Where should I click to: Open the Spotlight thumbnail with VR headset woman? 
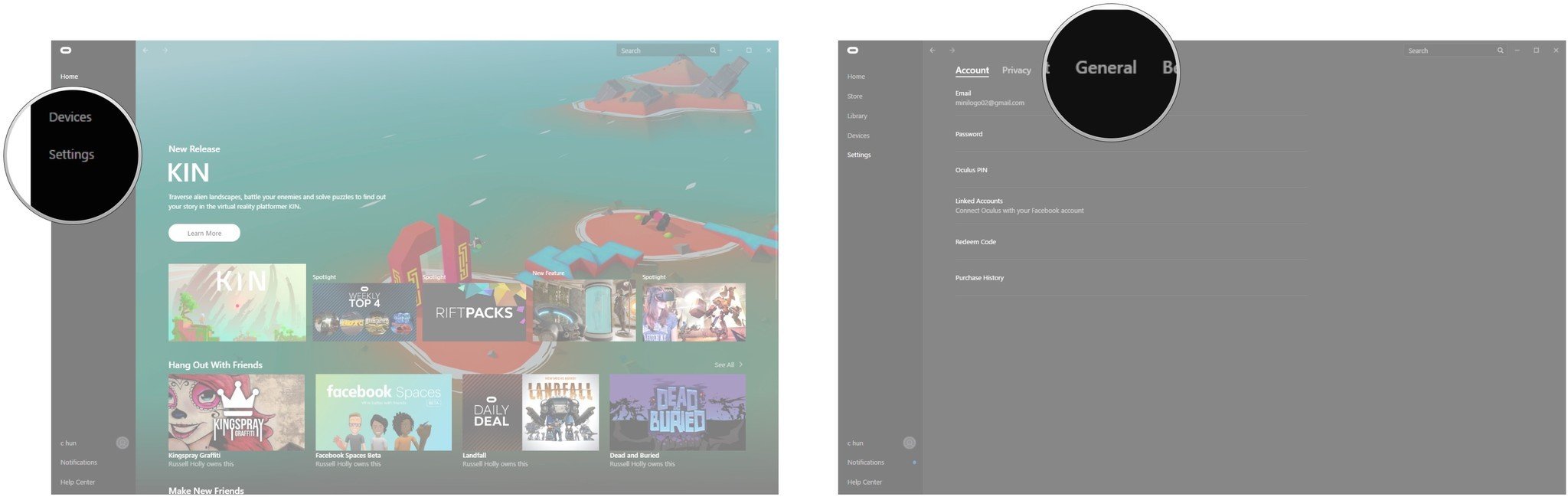click(x=694, y=312)
